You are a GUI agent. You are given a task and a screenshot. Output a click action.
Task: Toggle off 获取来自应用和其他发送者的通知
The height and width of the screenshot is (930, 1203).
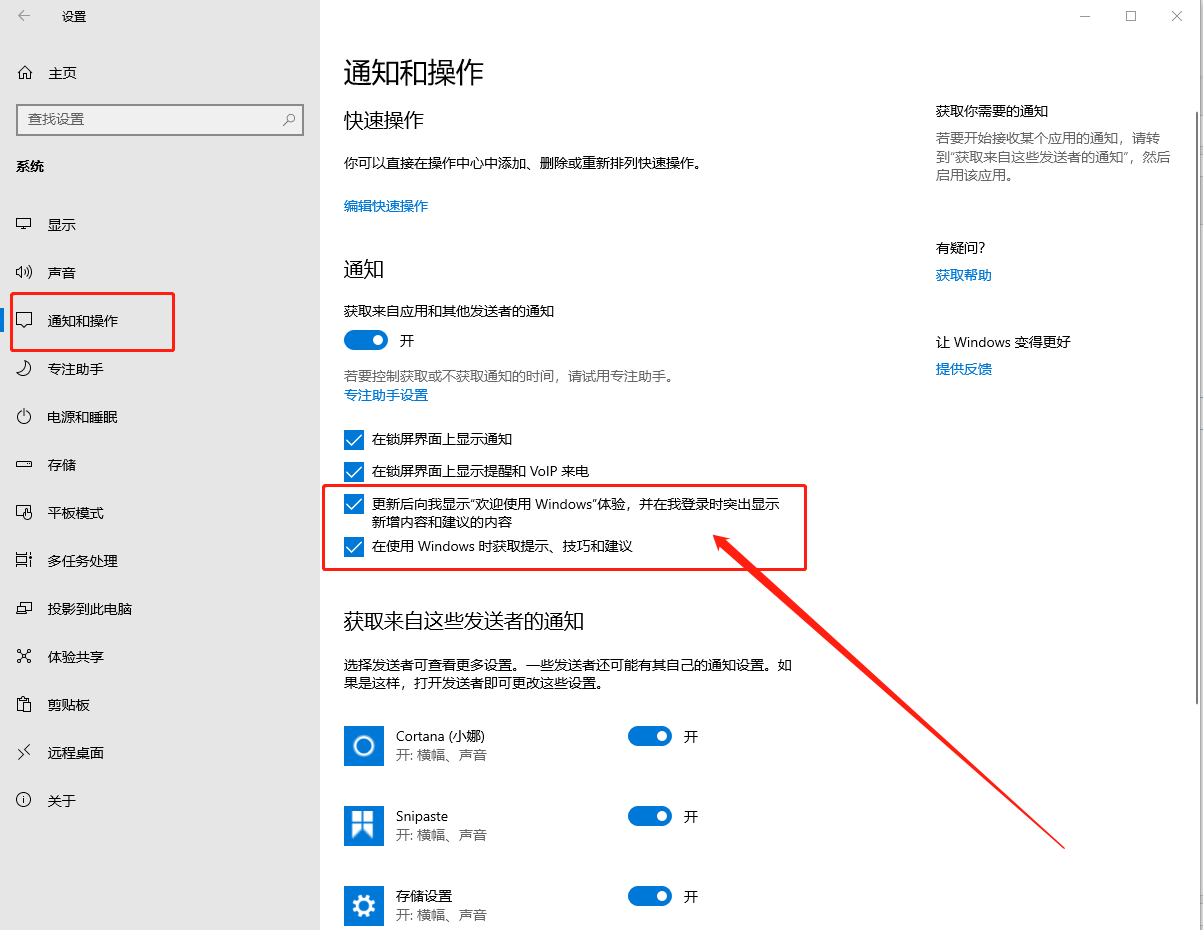point(365,340)
